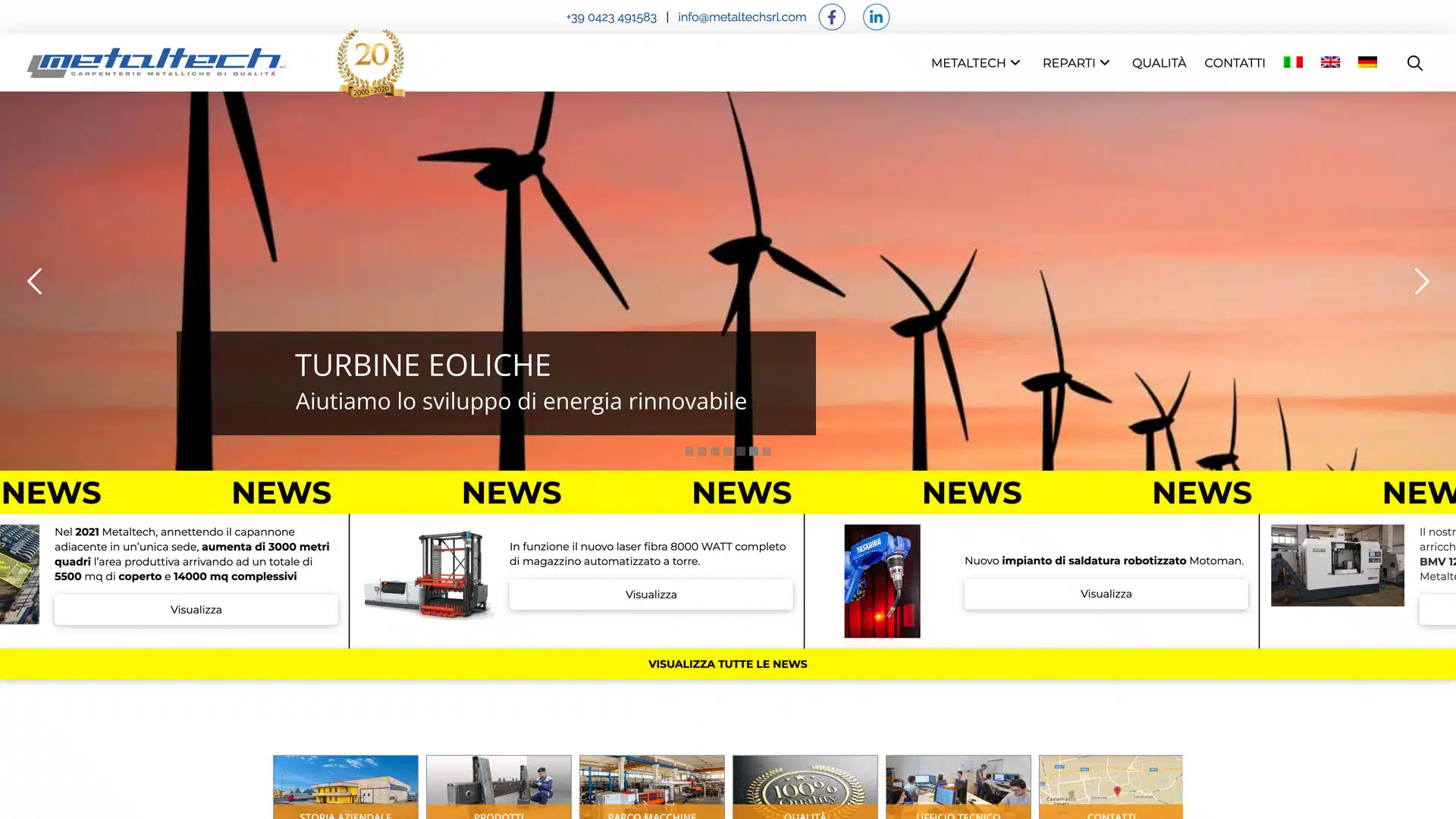Select the first slider dot
The image size is (1456, 819).
click(x=689, y=451)
